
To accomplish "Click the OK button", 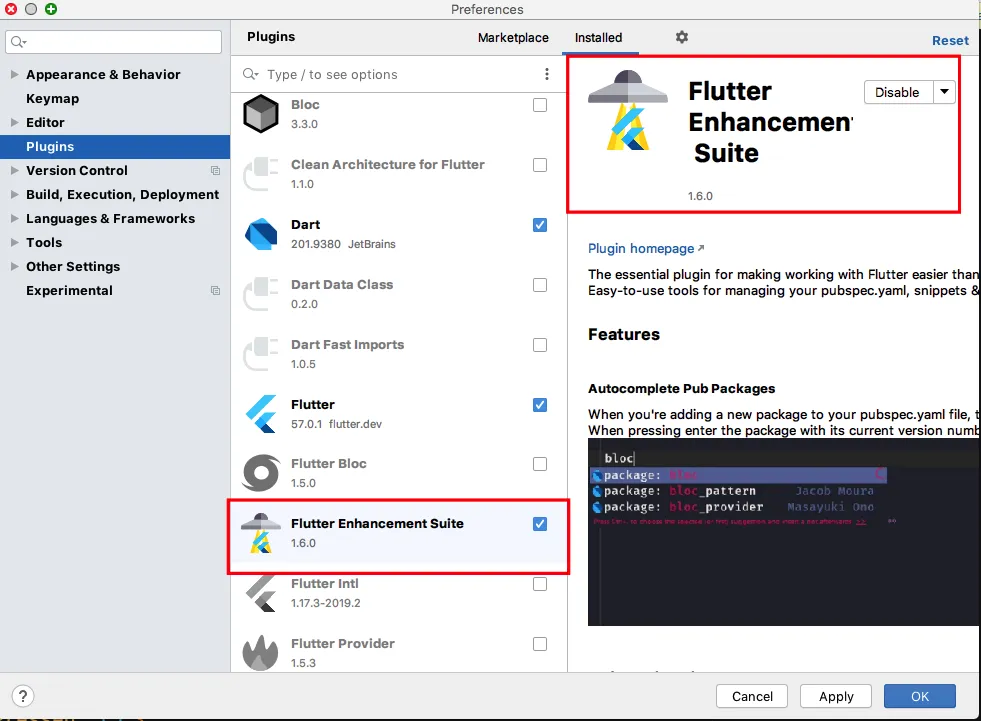I will [920, 696].
